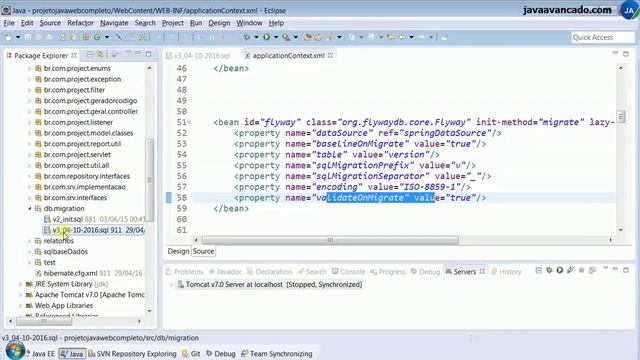The image size is (640, 360).
Task: Open the Refactor menu
Action: point(80,23)
